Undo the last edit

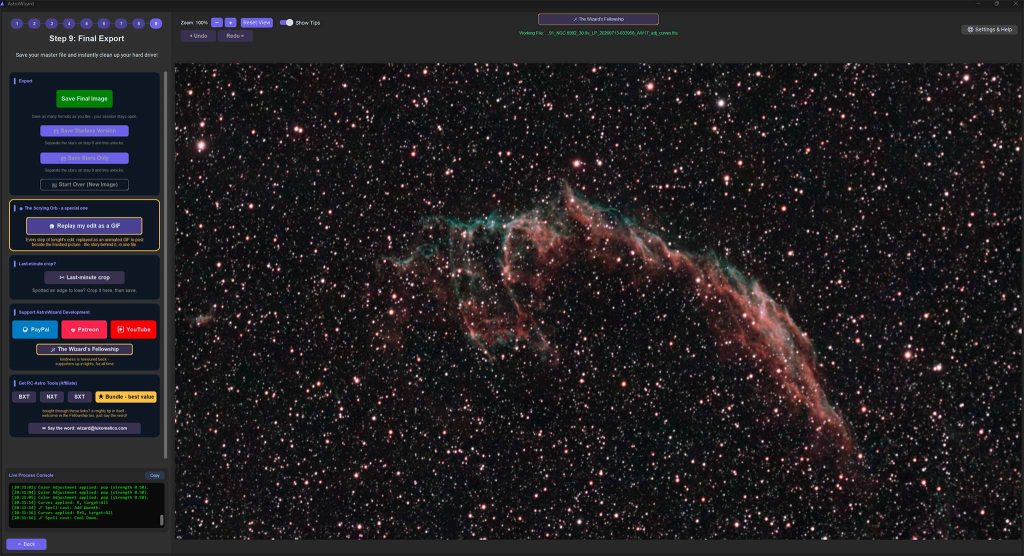click(199, 36)
